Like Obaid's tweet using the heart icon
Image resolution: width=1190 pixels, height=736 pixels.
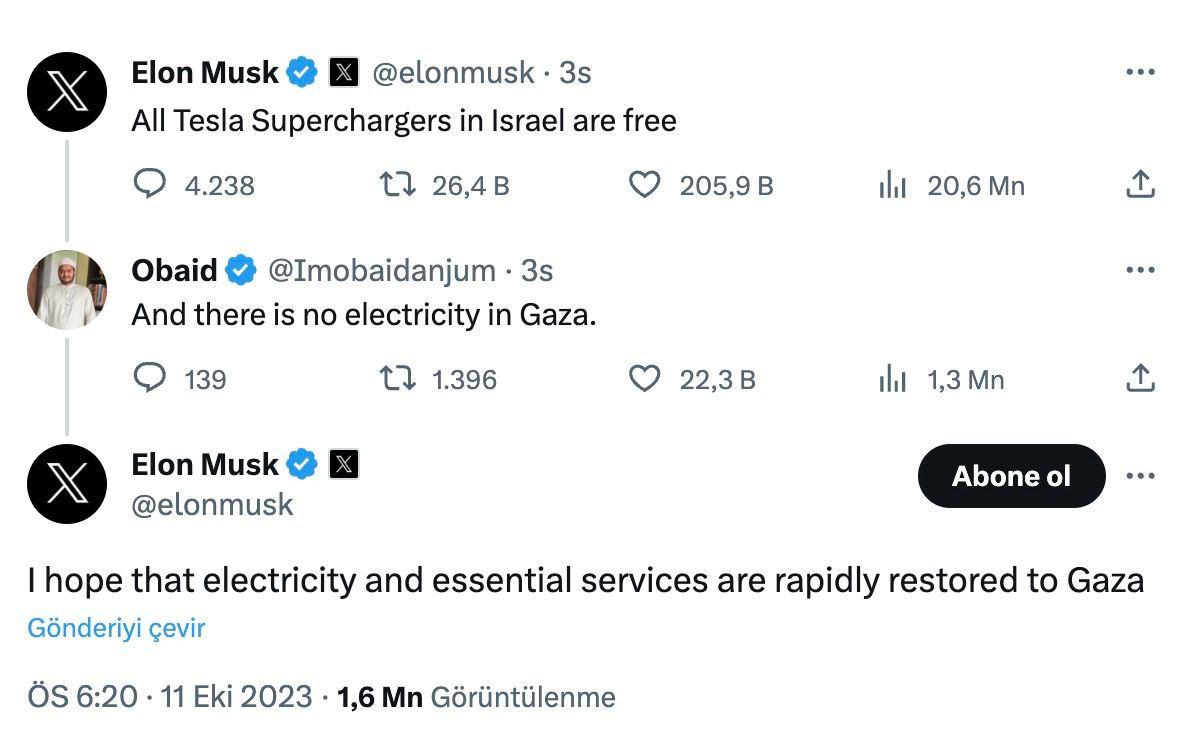(645, 379)
